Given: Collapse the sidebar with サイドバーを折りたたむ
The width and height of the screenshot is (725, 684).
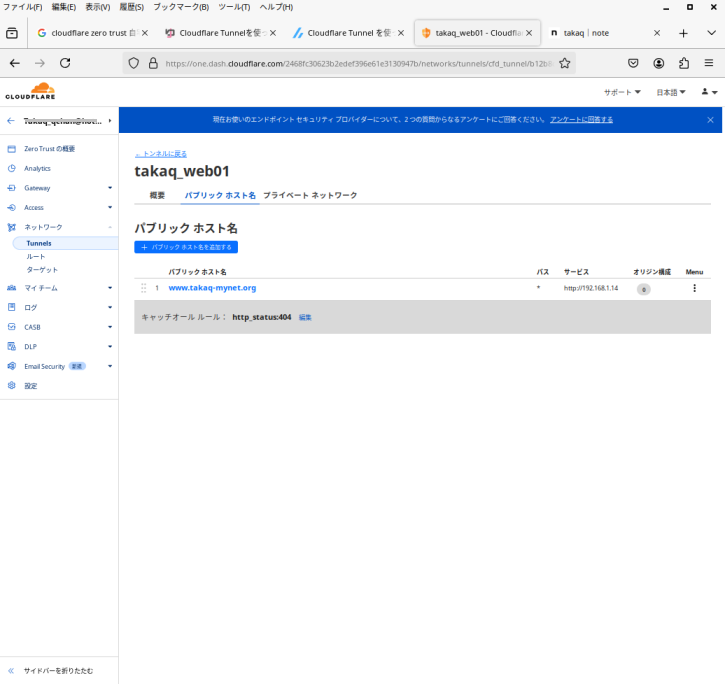Looking at the screenshot, I should pyautogui.click(x=58, y=671).
